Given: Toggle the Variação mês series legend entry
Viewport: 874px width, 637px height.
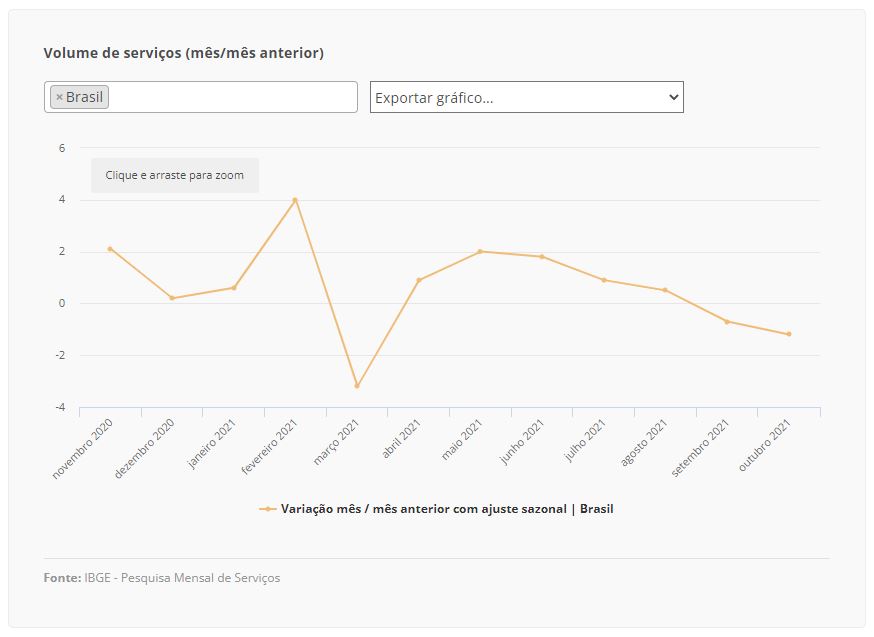Looking at the screenshot, I should pos(446,509).
